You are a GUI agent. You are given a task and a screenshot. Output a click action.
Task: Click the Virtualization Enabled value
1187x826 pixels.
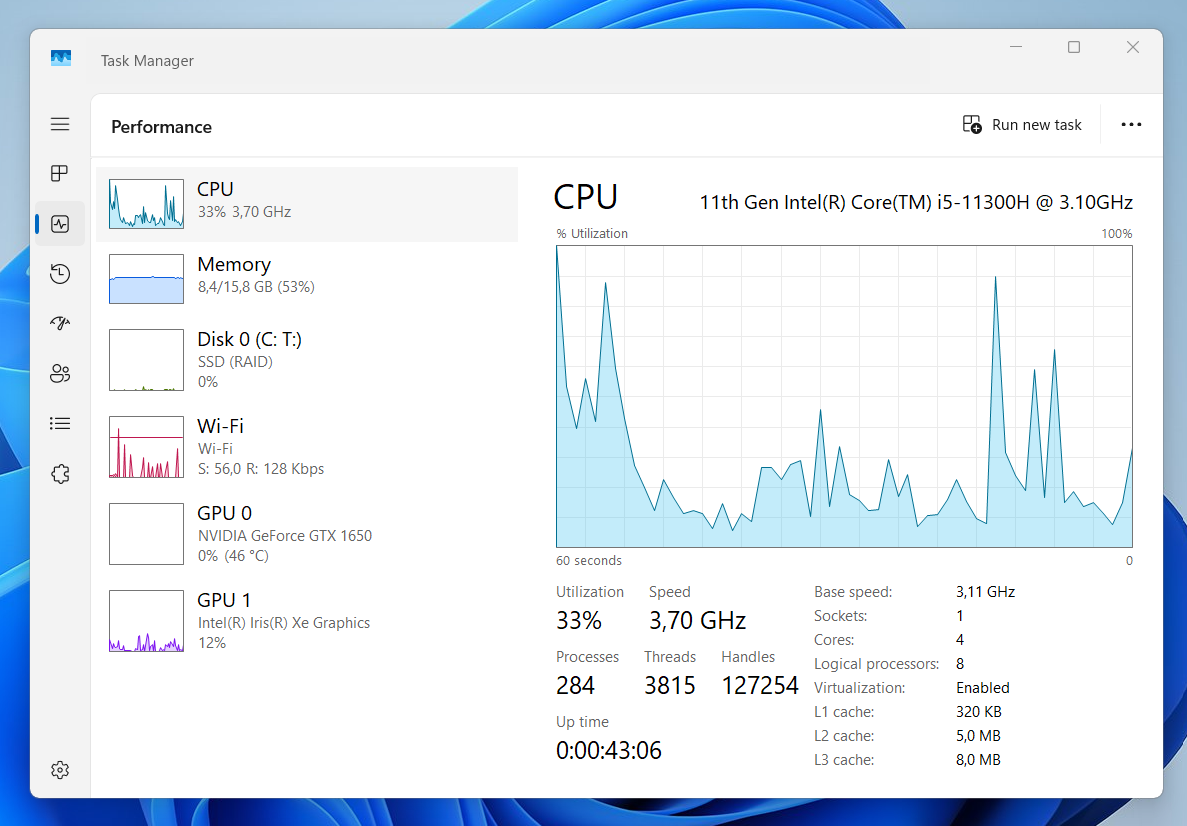pyautogui.click(x=983, y=688)
